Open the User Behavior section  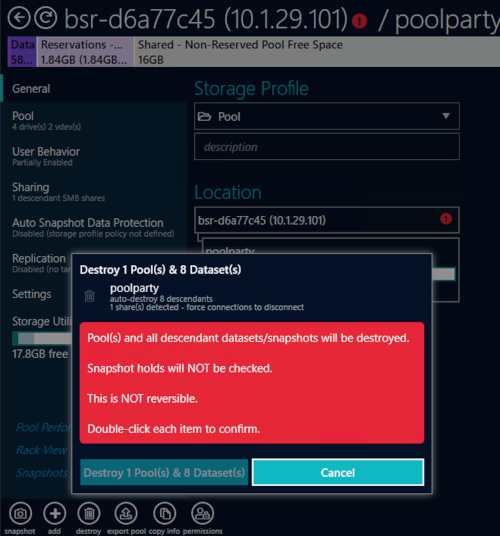[x=94, y=156]
